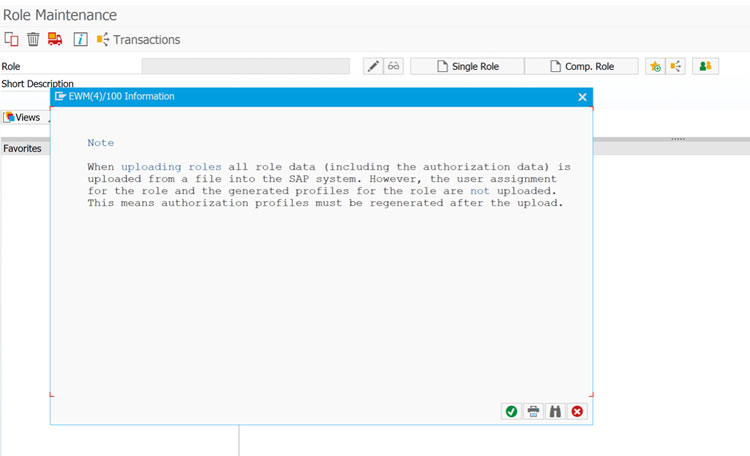
Task: Click the binoculars find icon
Action: click(x=555, y=411)
